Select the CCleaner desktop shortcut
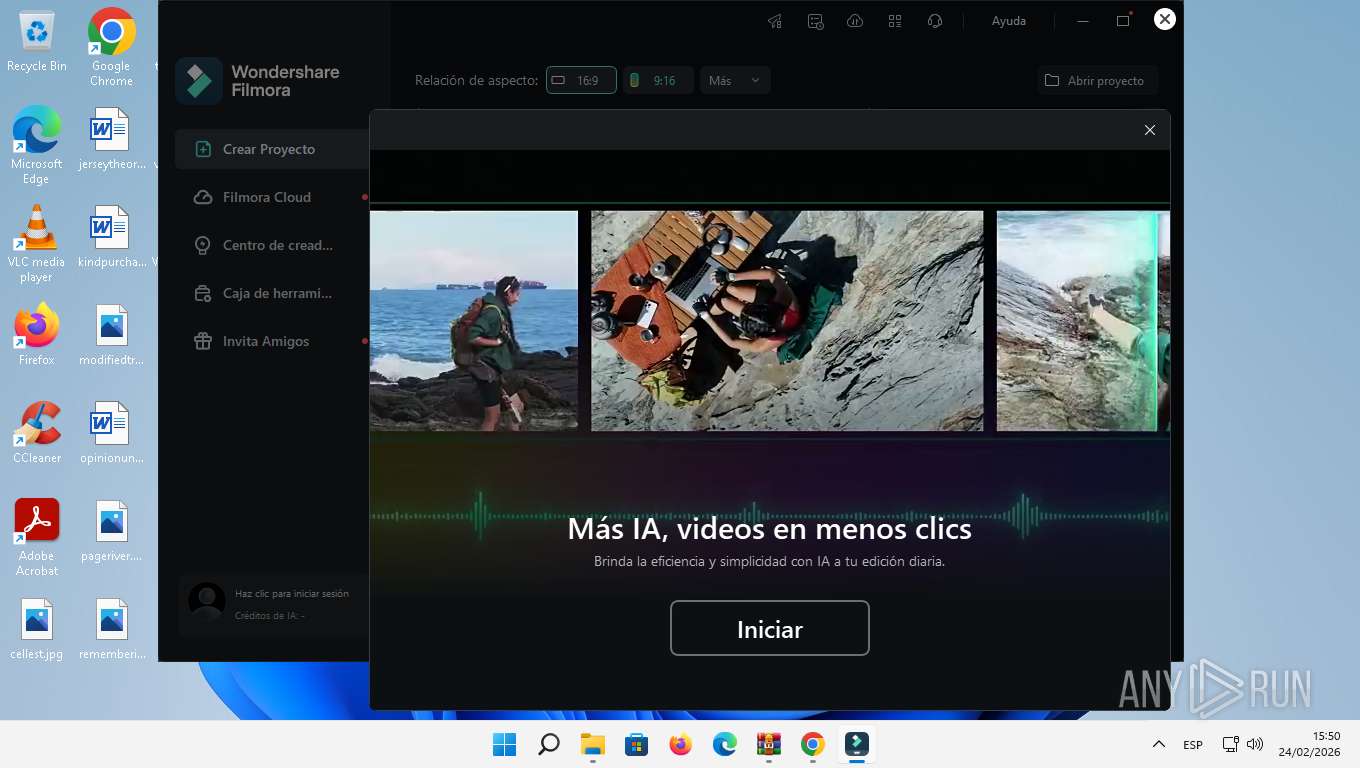Screen dimensions: 1360x768 click(x=37, y=432)
